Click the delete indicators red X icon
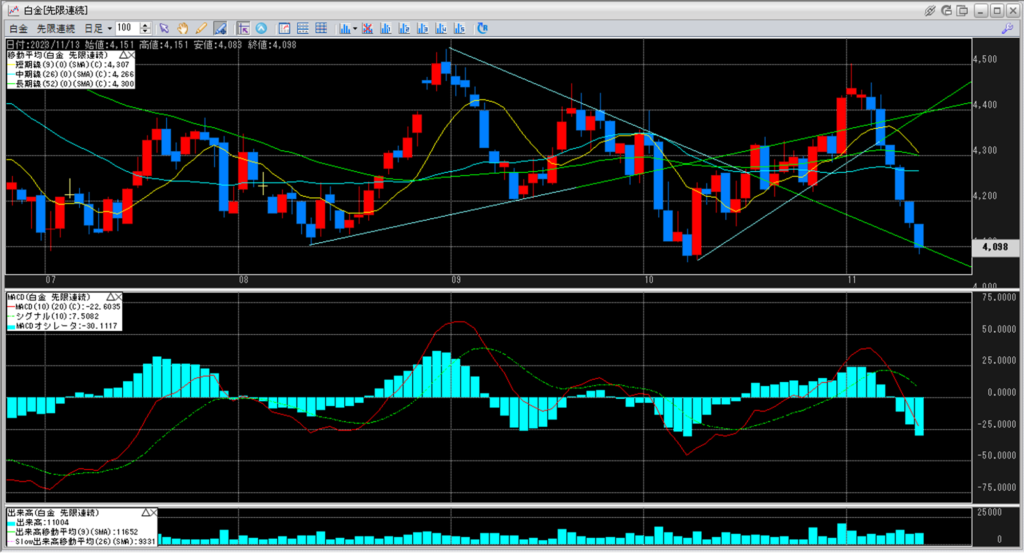This screenshot has height=553, width=1024. click(x=367, y=29)
